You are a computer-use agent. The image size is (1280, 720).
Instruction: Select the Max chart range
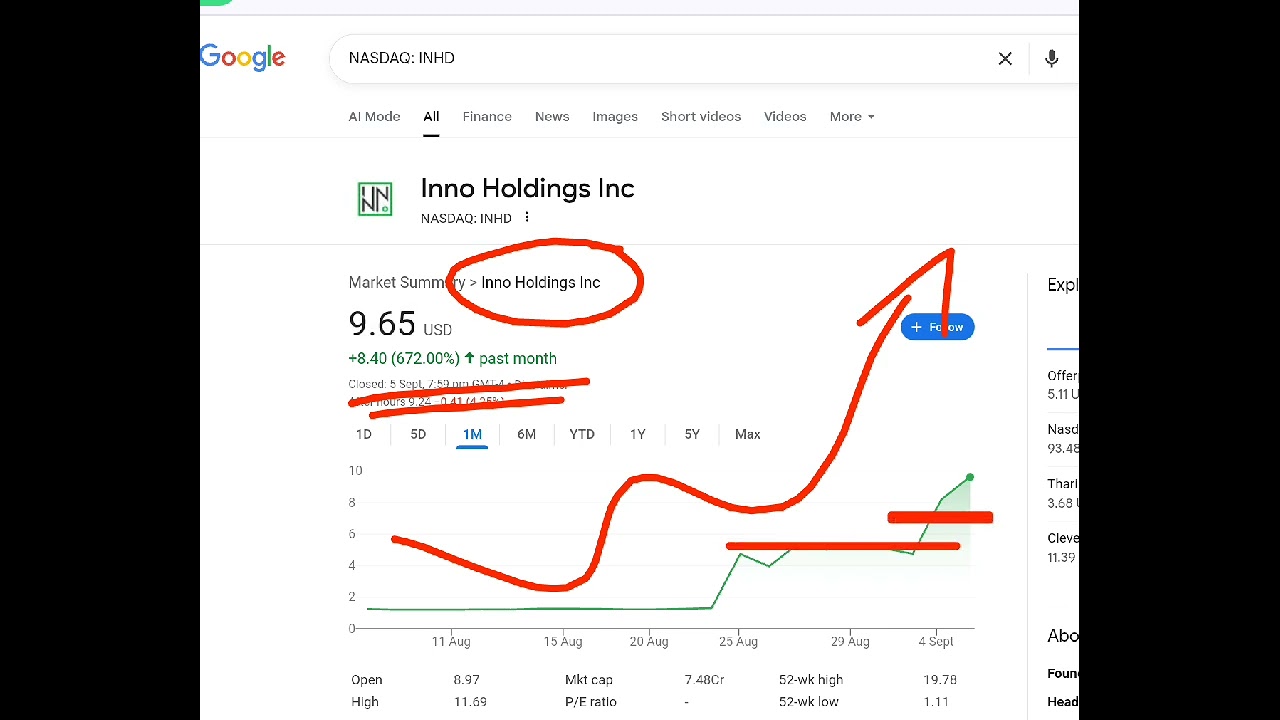[x=748, y=434]
